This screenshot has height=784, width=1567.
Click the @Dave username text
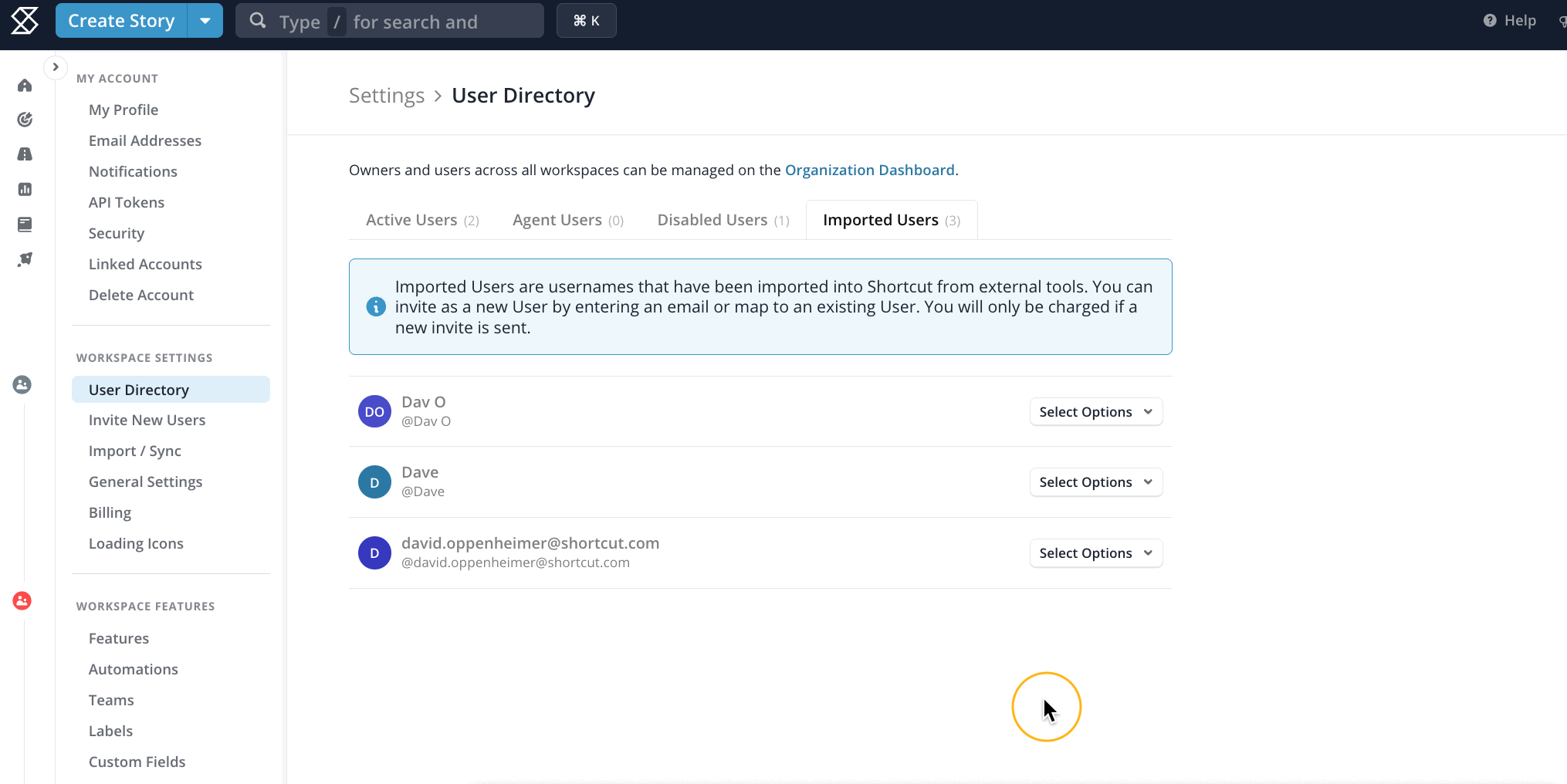(x=423, y=492)
